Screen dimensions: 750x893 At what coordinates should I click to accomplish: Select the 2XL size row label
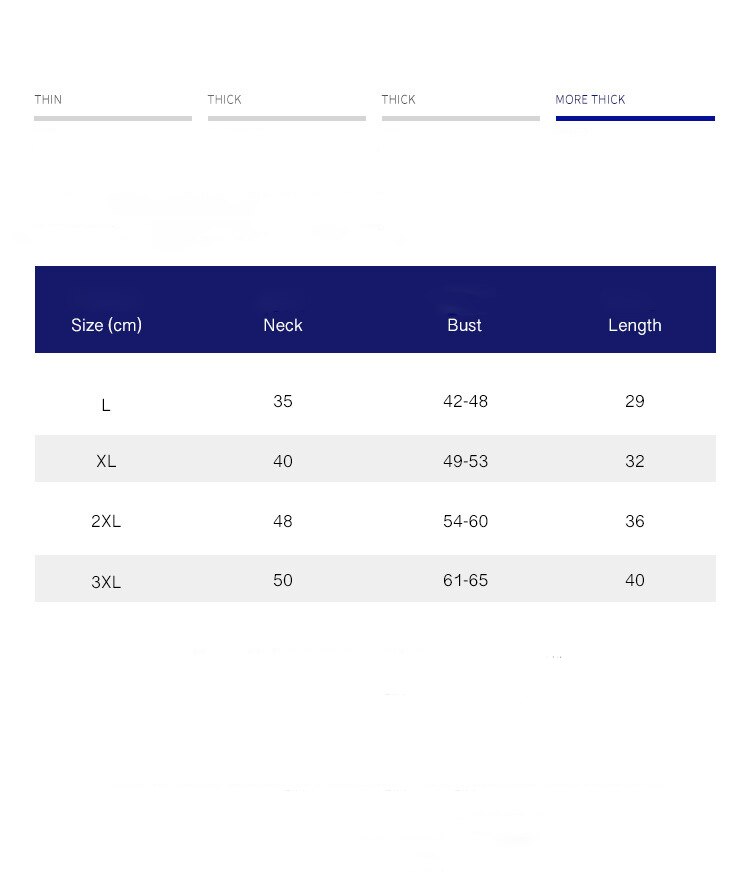(x=106, y=521)
